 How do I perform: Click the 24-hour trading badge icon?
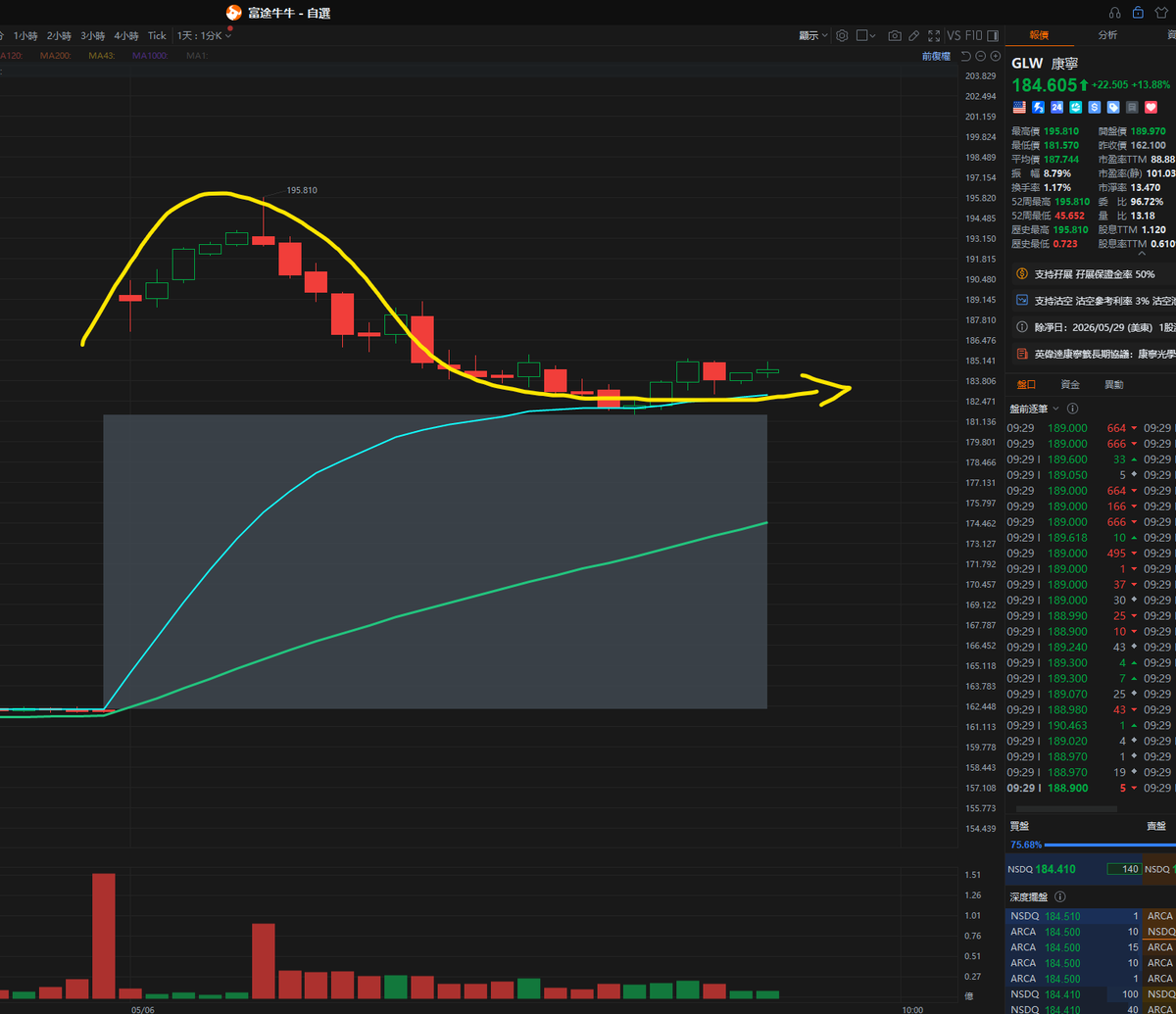1057,107
